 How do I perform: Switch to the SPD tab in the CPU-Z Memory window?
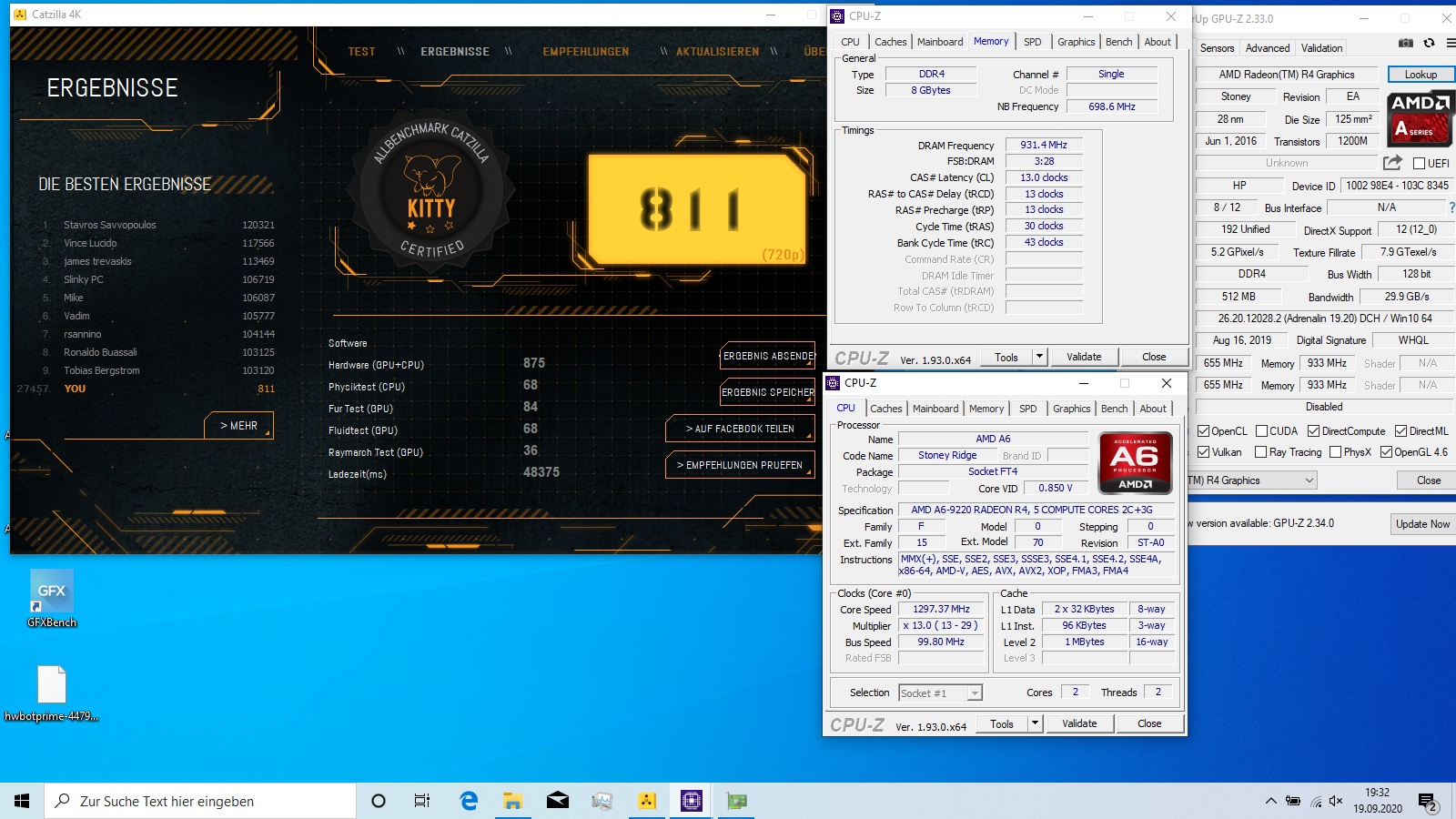pos(1033,42)
